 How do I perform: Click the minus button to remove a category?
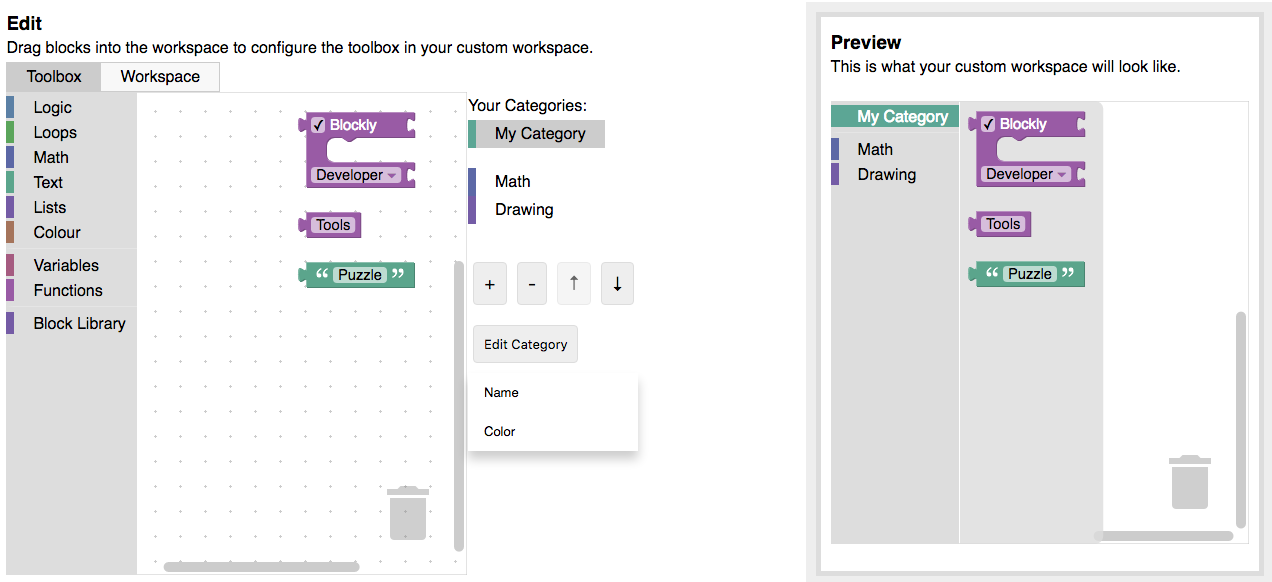532,283
